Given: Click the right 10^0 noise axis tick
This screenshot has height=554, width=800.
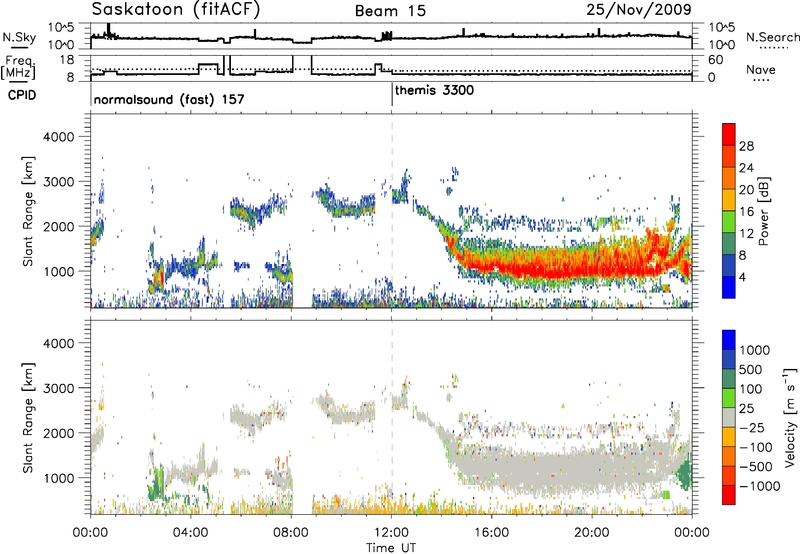Looking at the screenshot, I should pyautogui.click(x=721, y=45).
